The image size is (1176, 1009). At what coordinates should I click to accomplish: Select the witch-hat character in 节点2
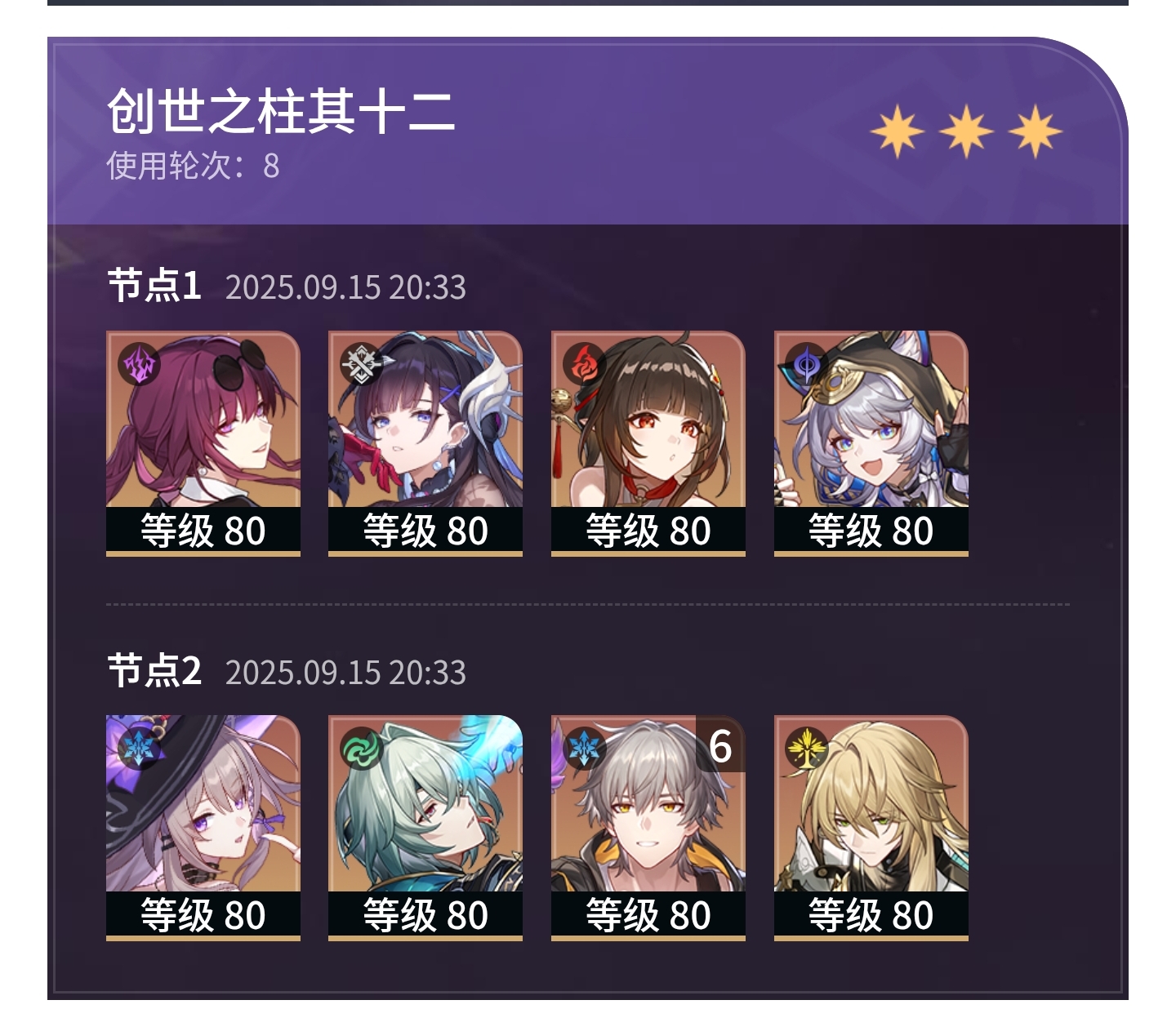(203, 828)
